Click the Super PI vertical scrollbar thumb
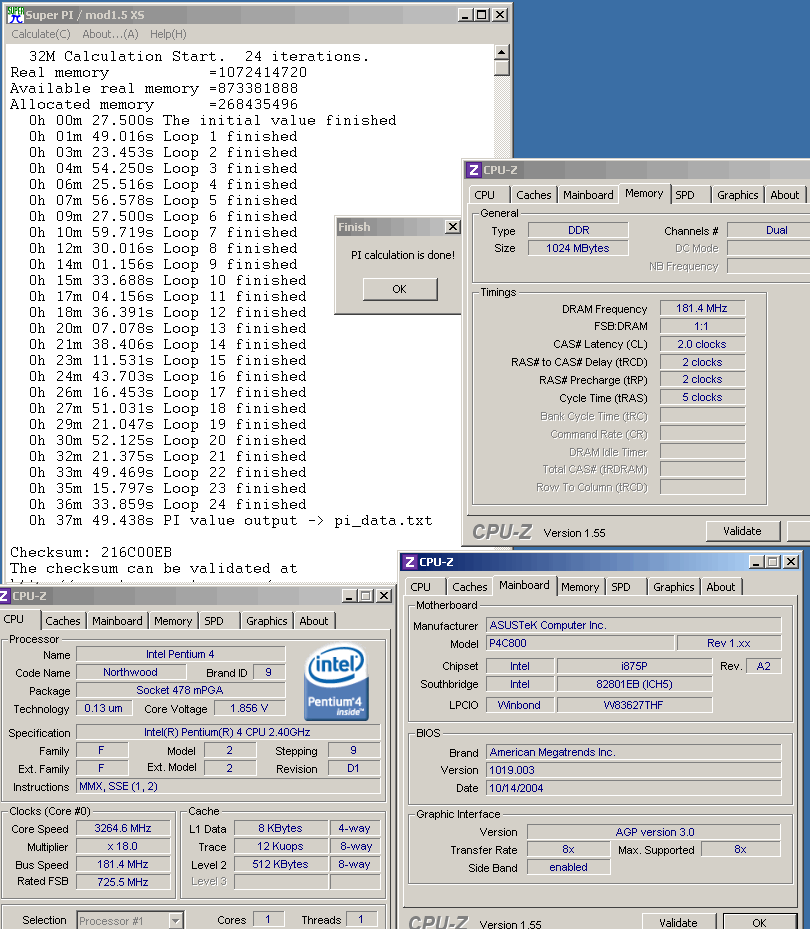The height and width of the screenshot is (929, 810). tap(501, 68)
